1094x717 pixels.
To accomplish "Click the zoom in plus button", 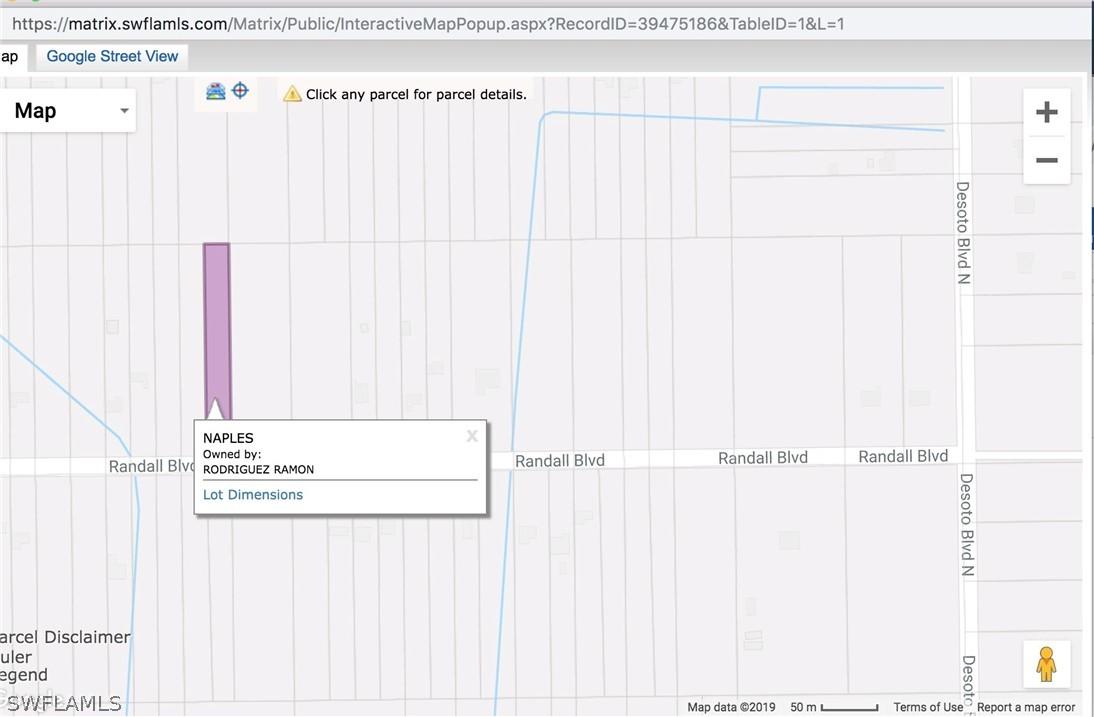I will [1046, 112].
